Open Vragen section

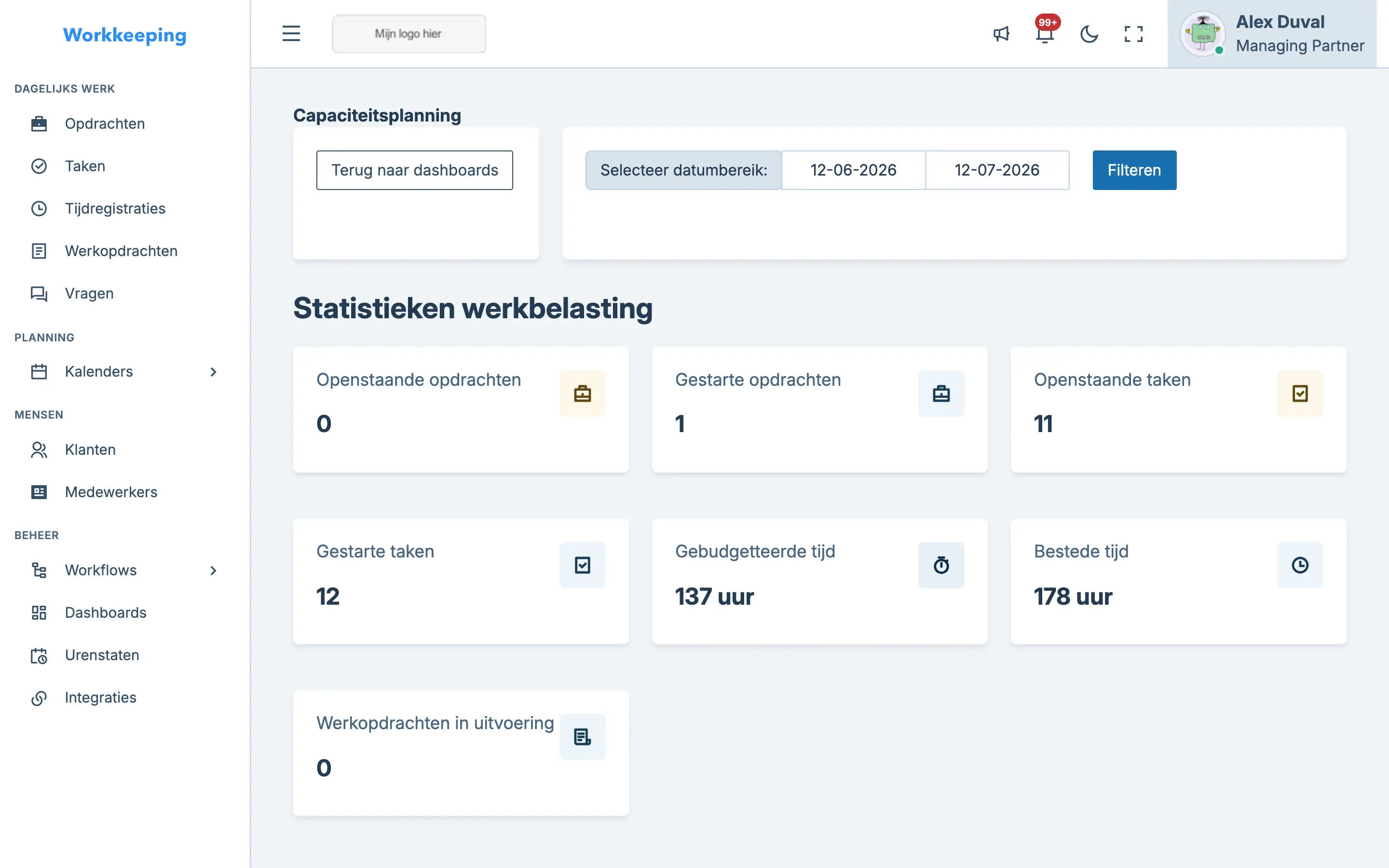(89, 293)
